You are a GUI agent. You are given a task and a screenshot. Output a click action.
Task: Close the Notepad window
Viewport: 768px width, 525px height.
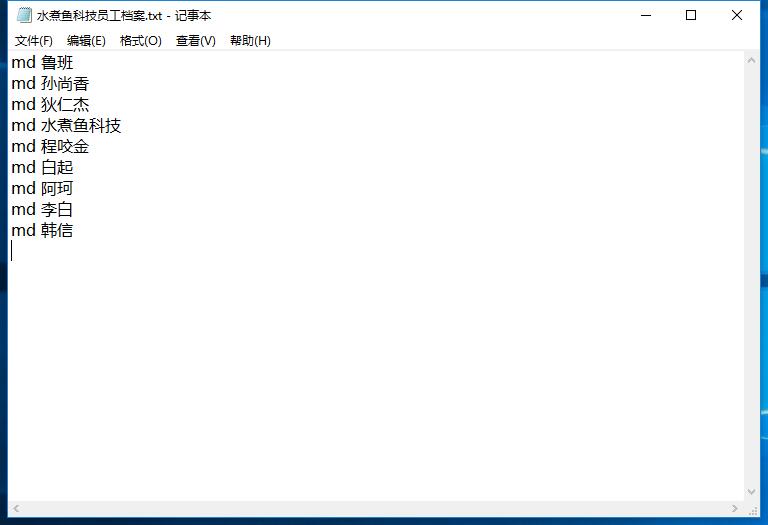[x=737, y=15]
